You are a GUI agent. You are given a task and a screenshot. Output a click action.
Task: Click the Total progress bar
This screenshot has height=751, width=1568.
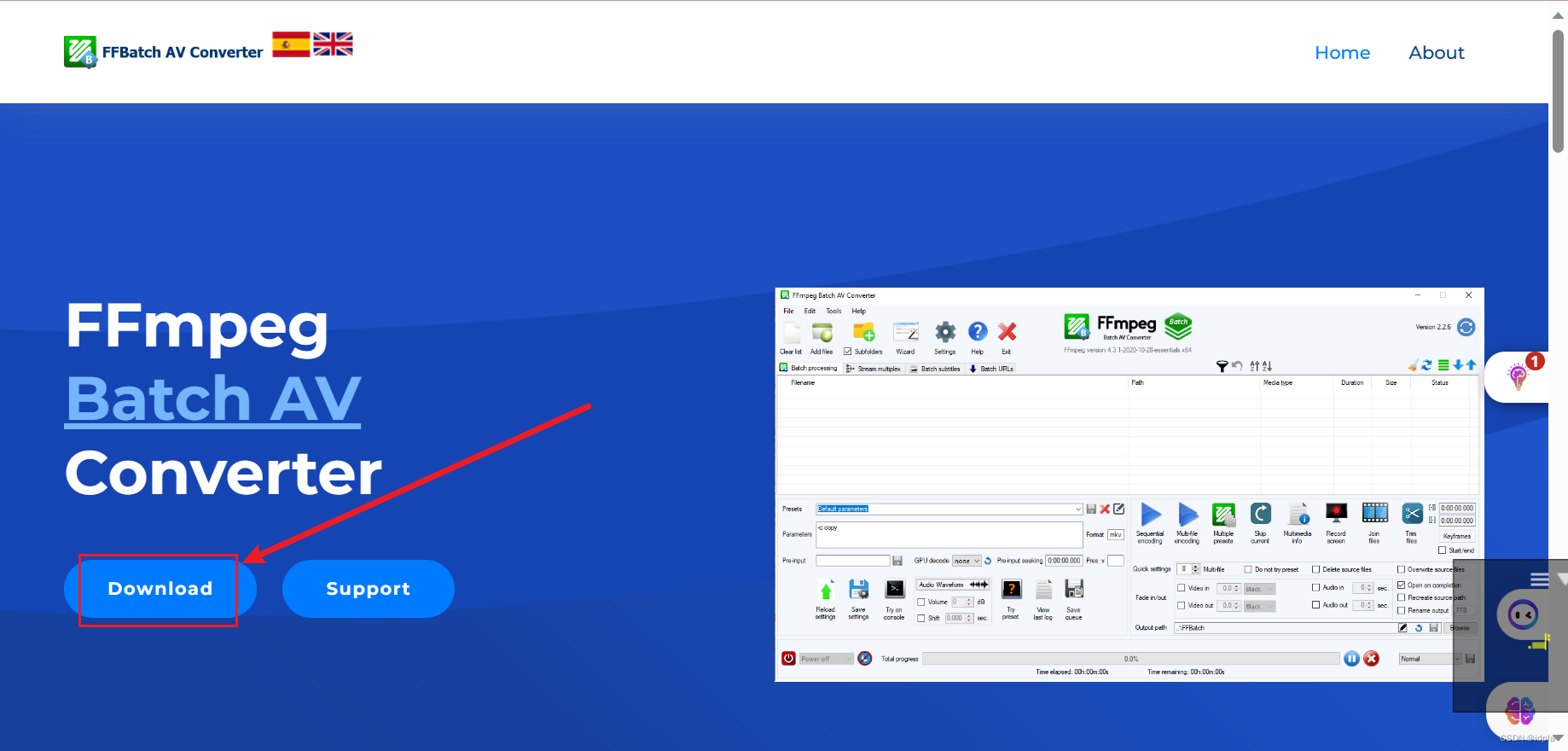pos(1131,658)
